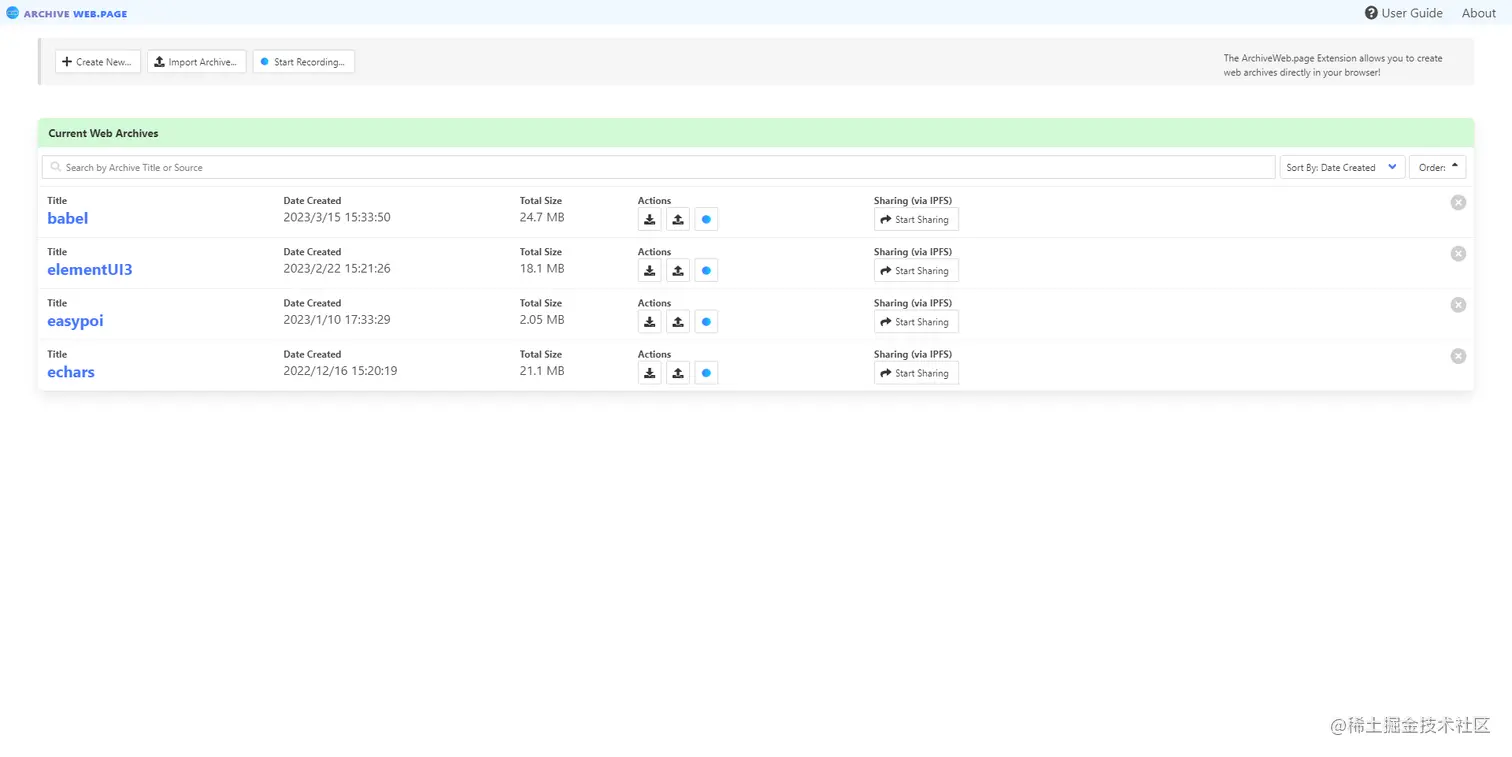
Task: Open the babel archive
Action: pyautogui.click(x=68, y=218)
